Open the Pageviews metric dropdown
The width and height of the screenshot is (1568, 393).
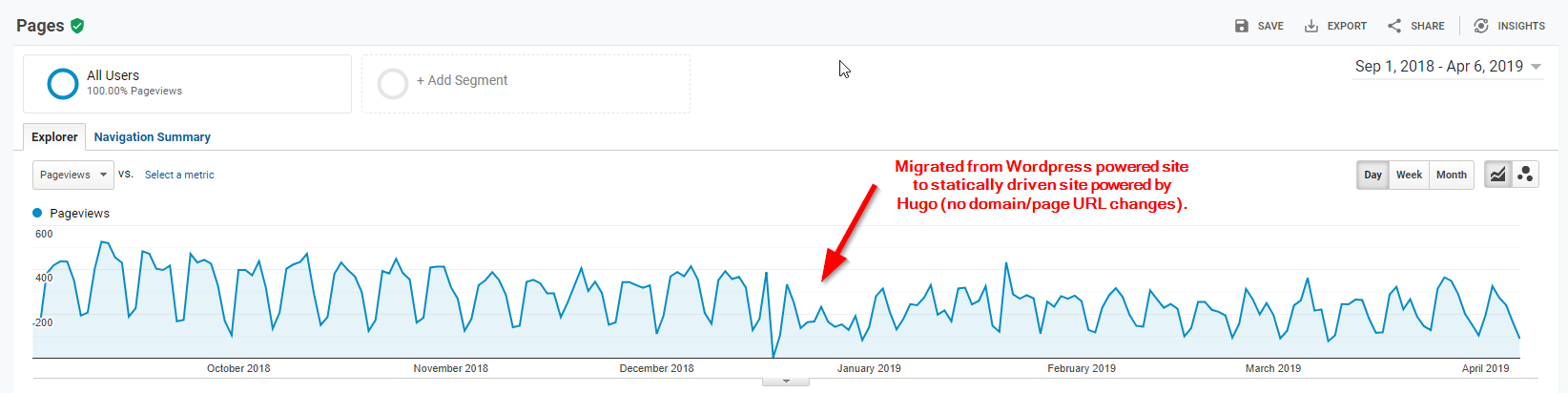[73, 175]
